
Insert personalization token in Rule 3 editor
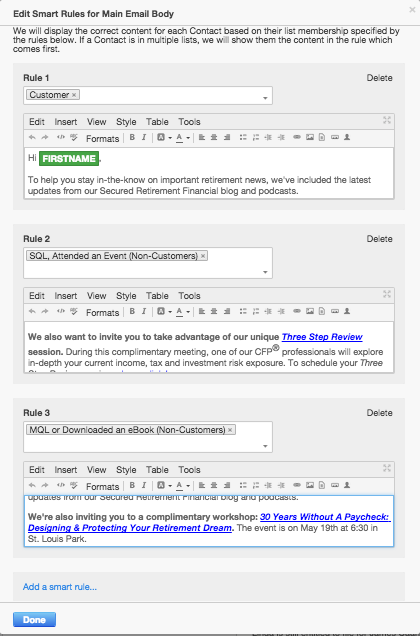[347, 486]
